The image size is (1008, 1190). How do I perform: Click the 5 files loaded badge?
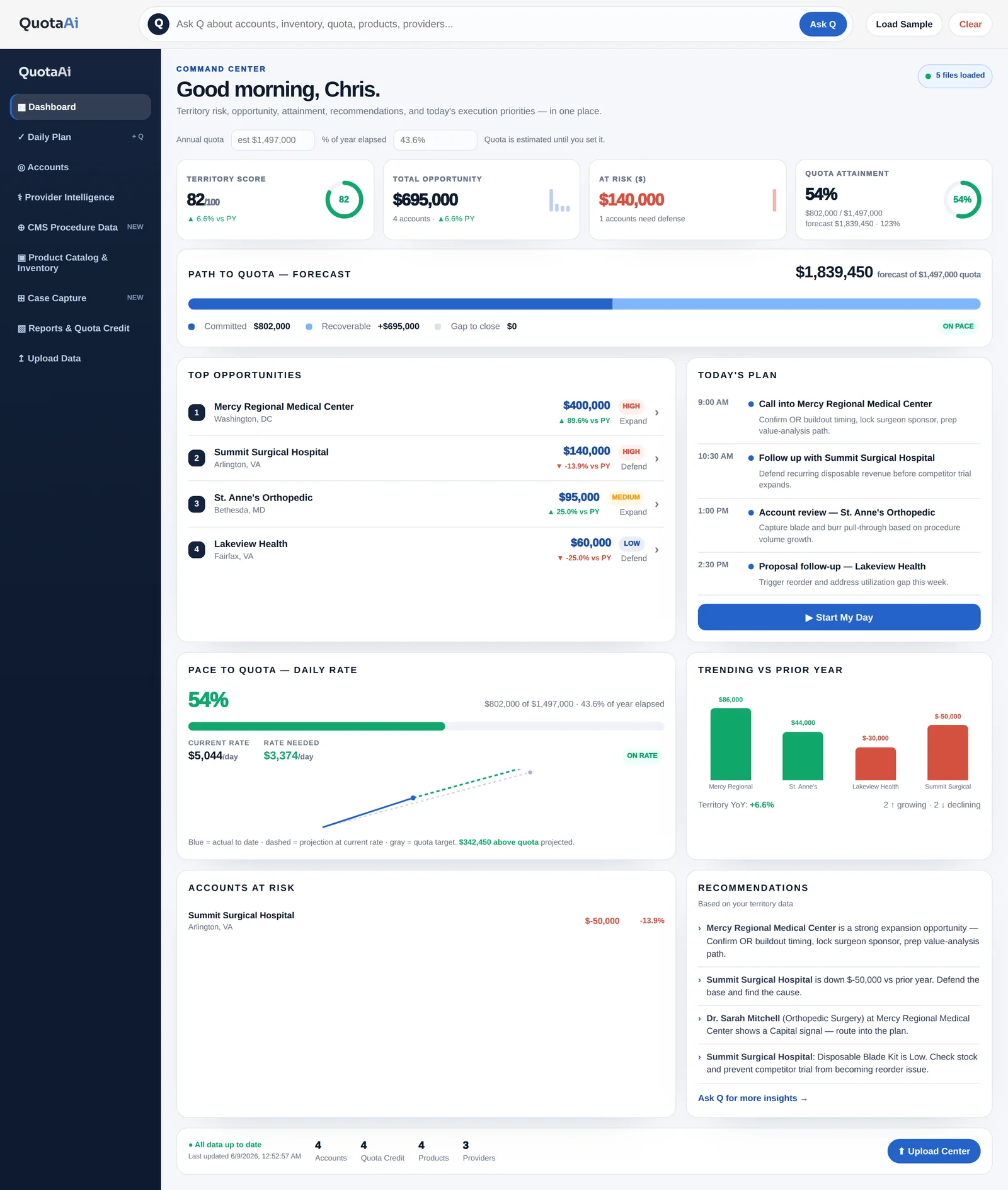(954, 76)
